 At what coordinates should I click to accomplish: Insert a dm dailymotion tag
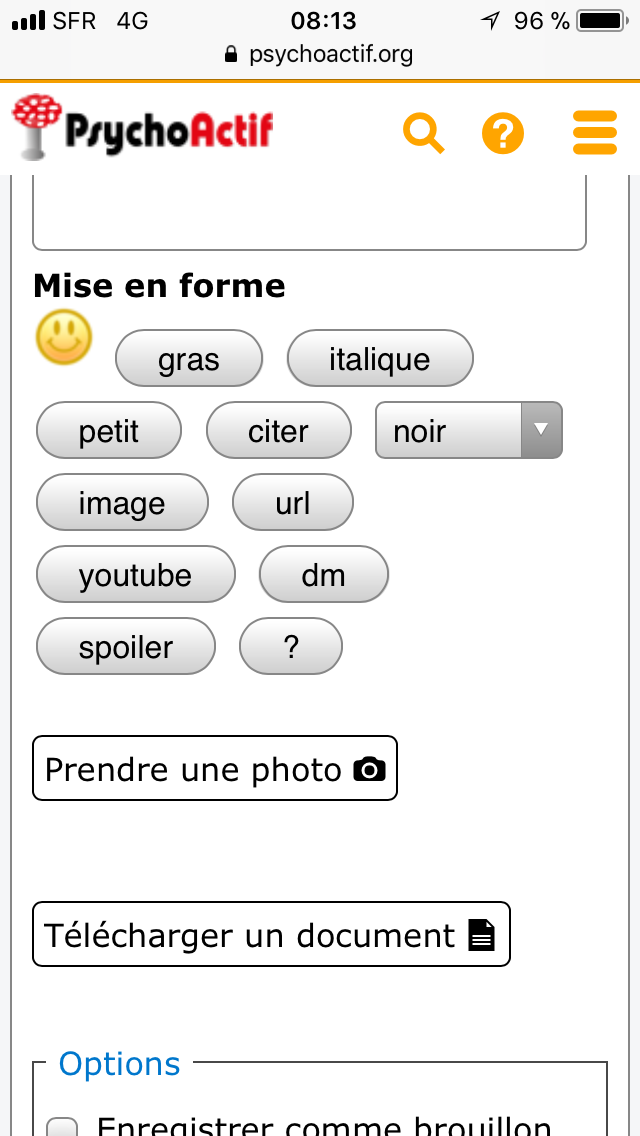(x=324, y=574)
